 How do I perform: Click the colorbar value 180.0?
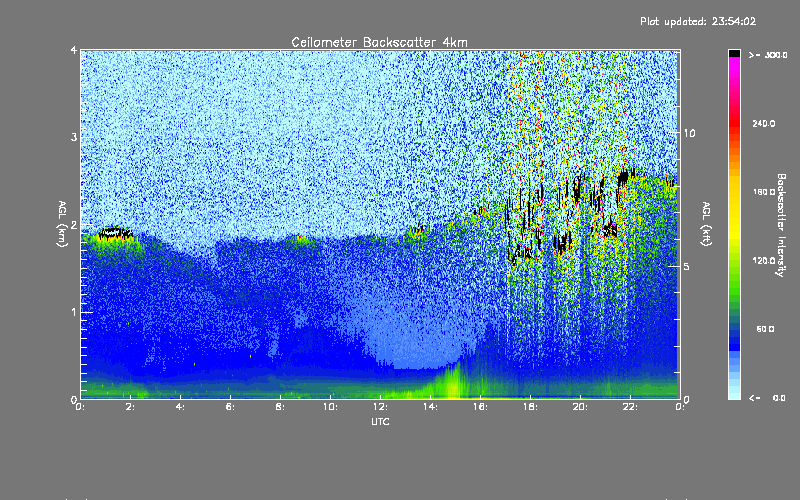(x=764, y=192)
